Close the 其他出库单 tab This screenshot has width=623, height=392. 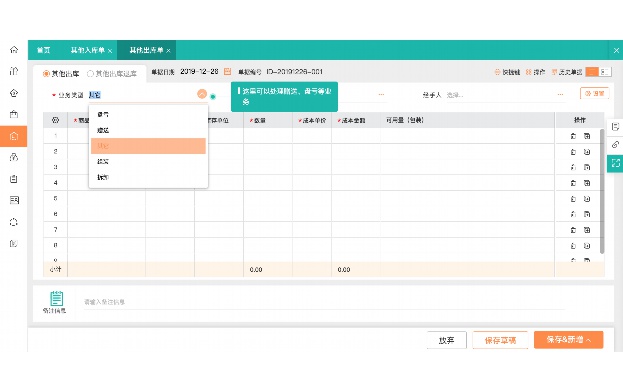coord(168,51)
